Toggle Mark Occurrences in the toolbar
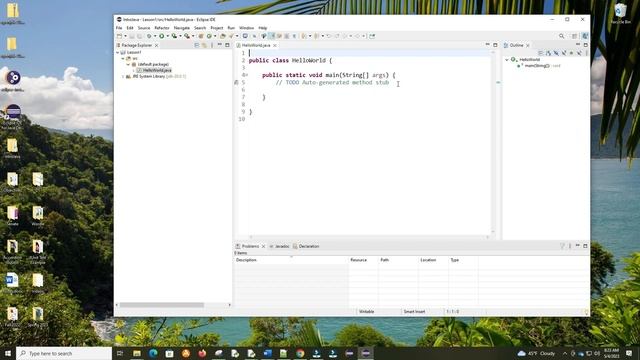 tap(272, 36)
